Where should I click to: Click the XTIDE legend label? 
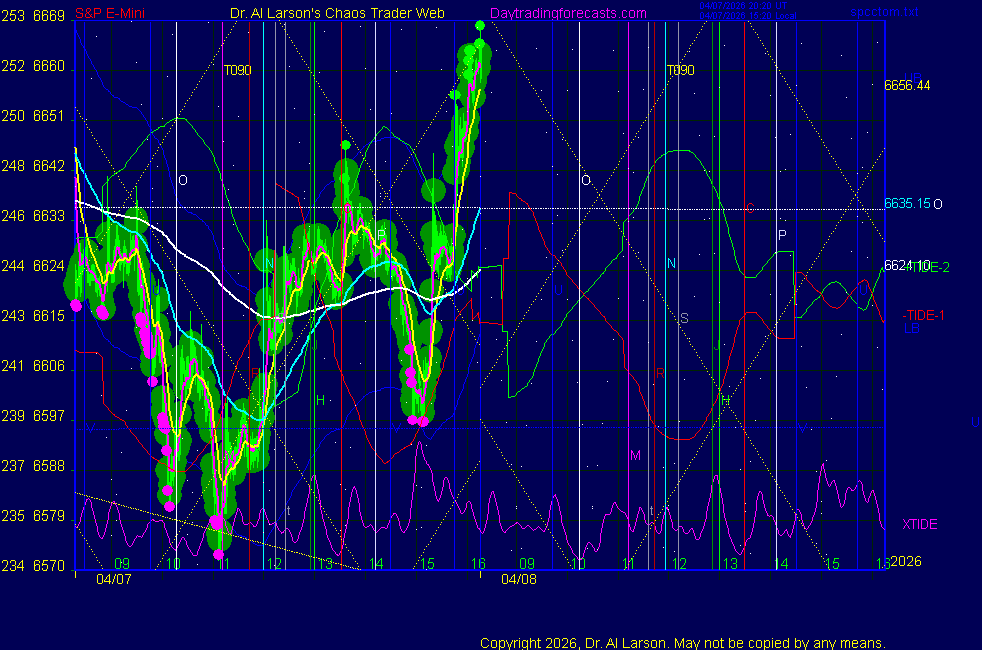tap(919, 524)
